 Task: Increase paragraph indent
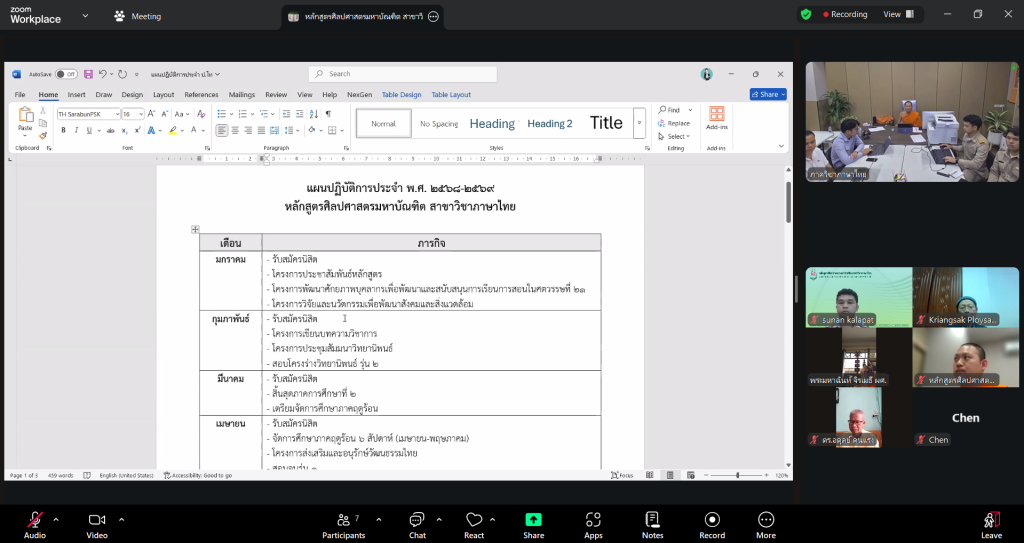click(299, 114)
